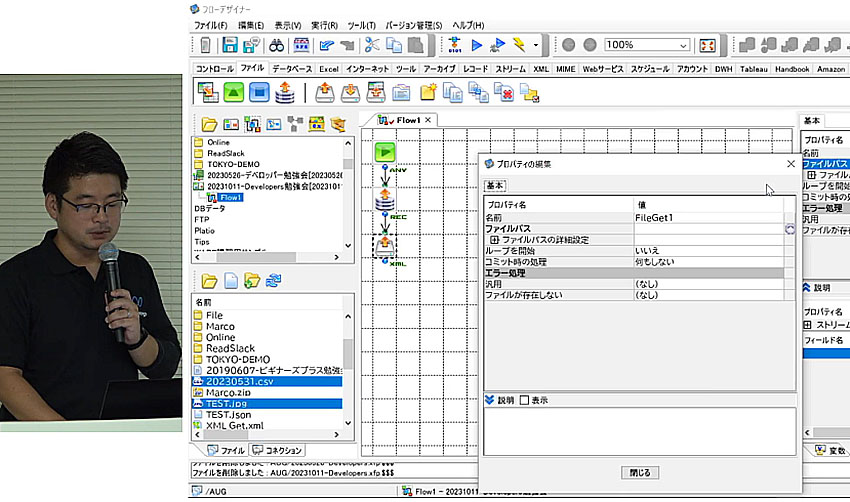This screenshot has height=502, width=850.
Task: Switch to the コネクション bottom tab
Action: coord(277,450)
